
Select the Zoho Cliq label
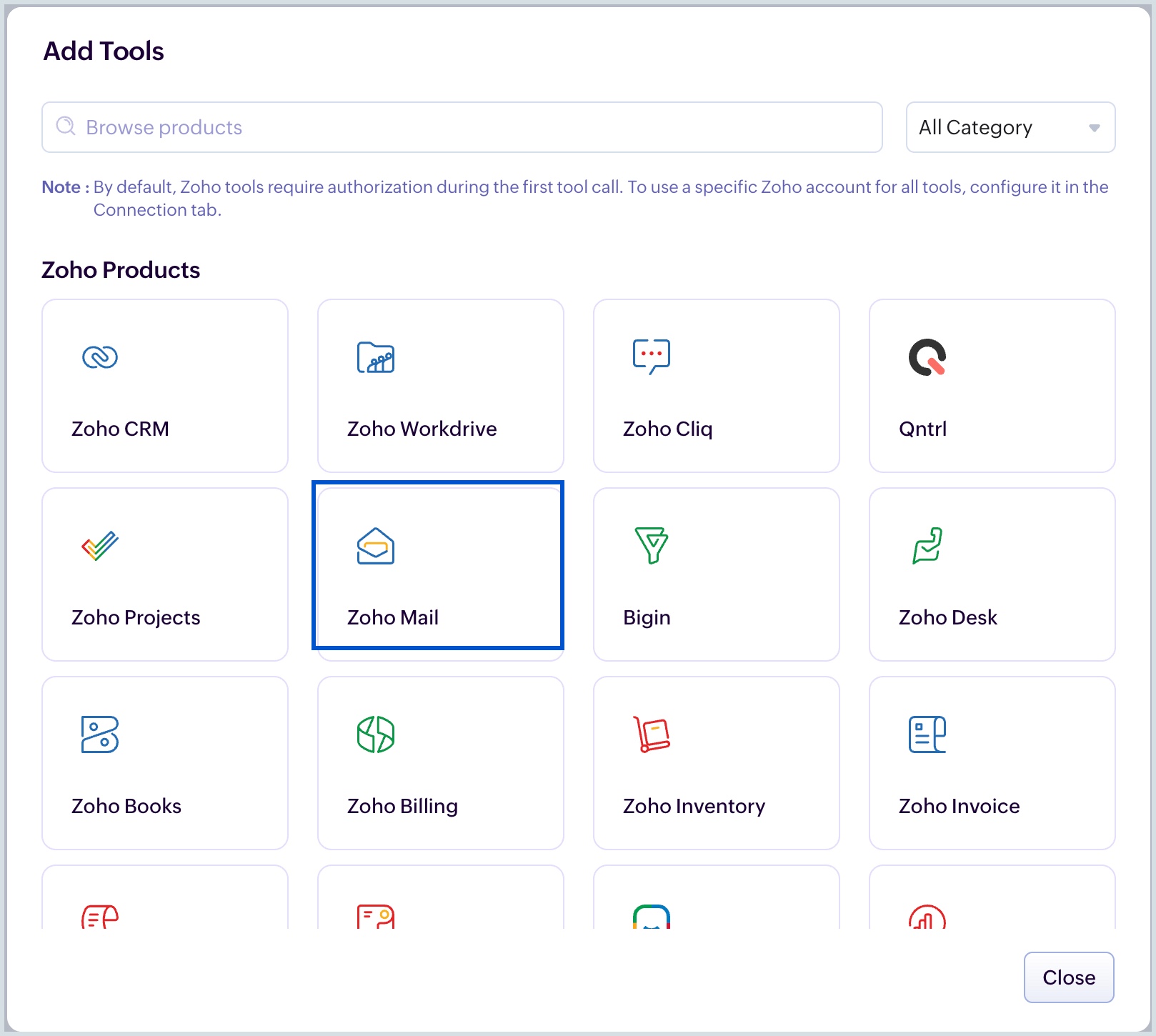pyautogui.click(x=668, y=429)
